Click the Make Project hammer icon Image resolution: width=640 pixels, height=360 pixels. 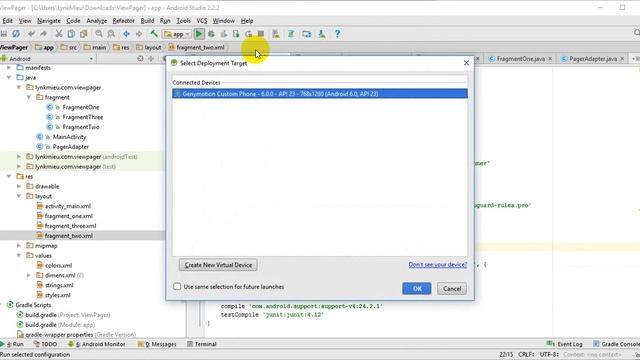(x=154, y=34)
